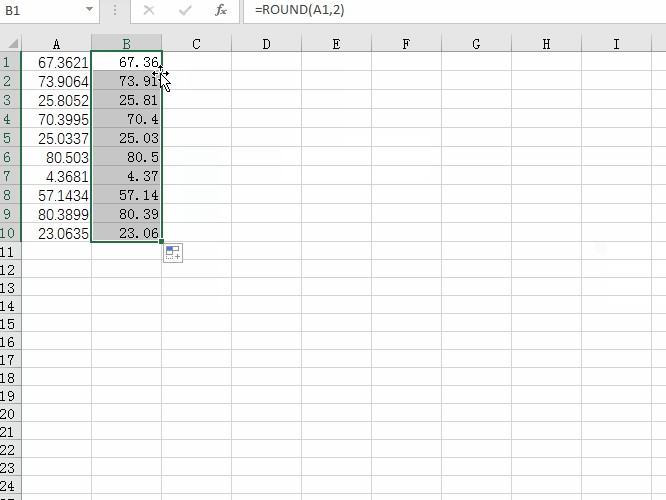Screen dimensions: 666x500
Task: Select column I header
Action: (616, 44)
